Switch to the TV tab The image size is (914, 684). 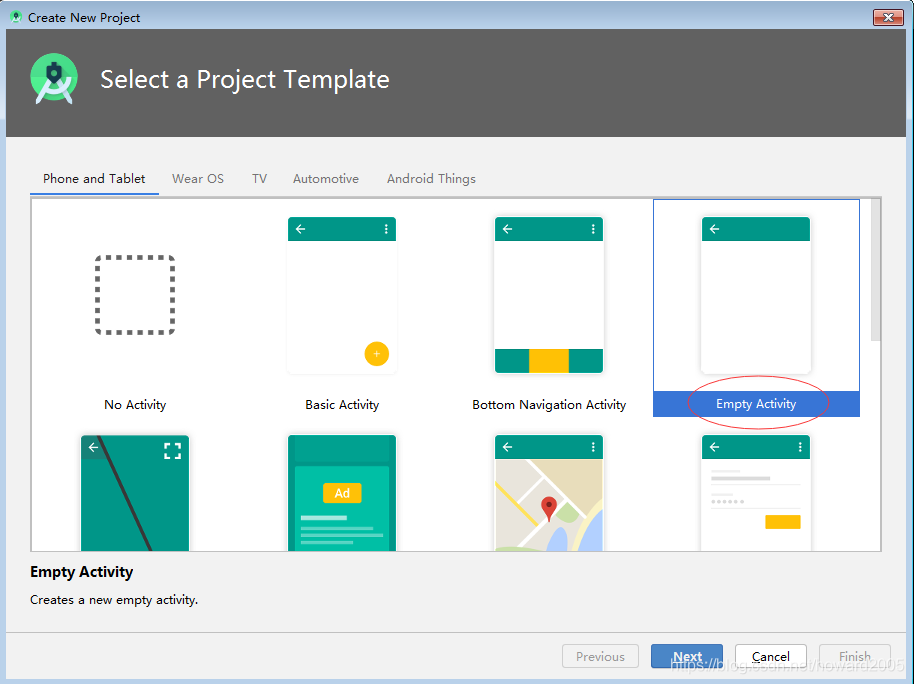click(259, 179)
